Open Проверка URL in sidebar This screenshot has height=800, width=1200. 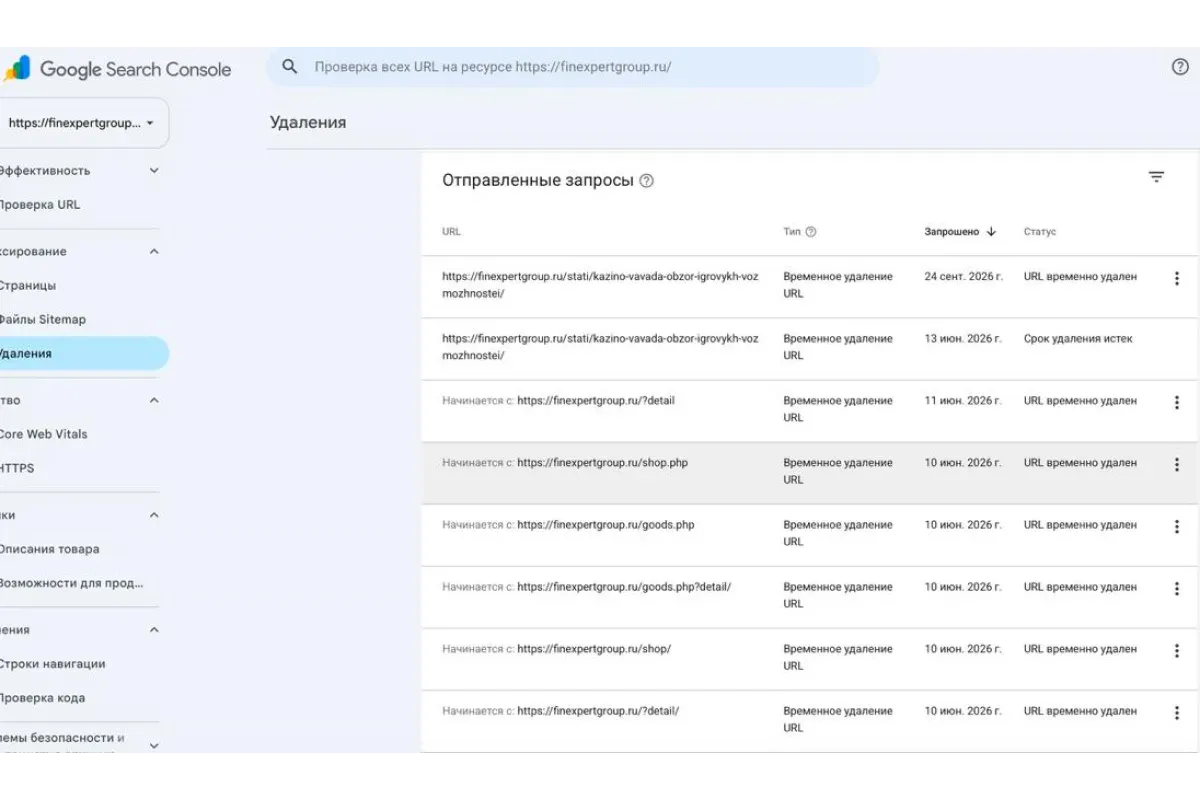tap(40, 205)
